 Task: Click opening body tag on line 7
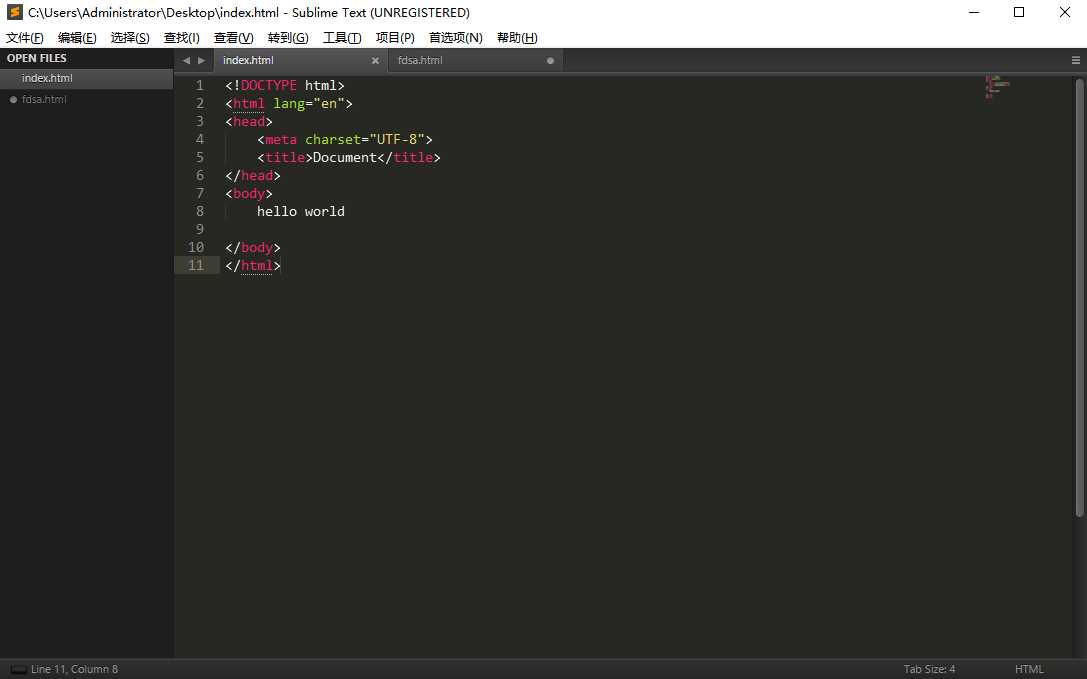(249, 194)
